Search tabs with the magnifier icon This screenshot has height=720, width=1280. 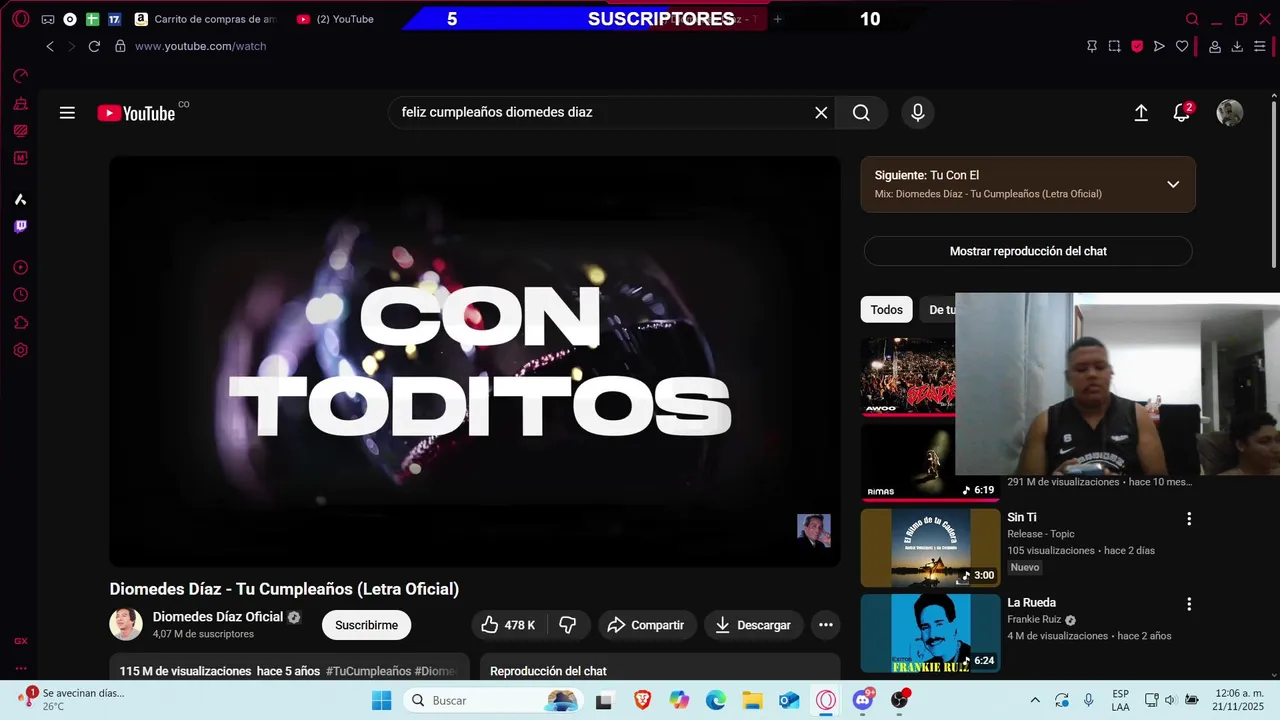(1192, 19)
